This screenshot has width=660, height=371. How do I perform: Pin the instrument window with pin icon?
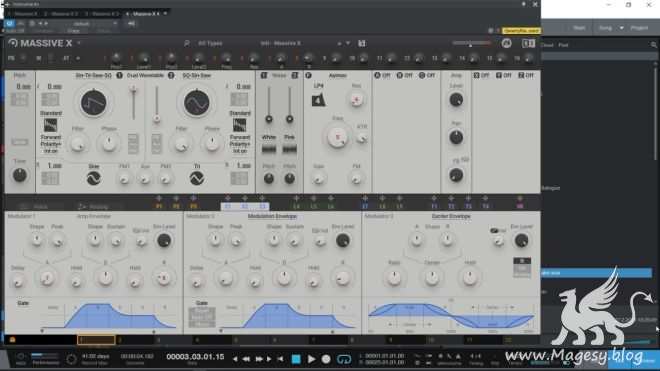[x=524, y=4]
